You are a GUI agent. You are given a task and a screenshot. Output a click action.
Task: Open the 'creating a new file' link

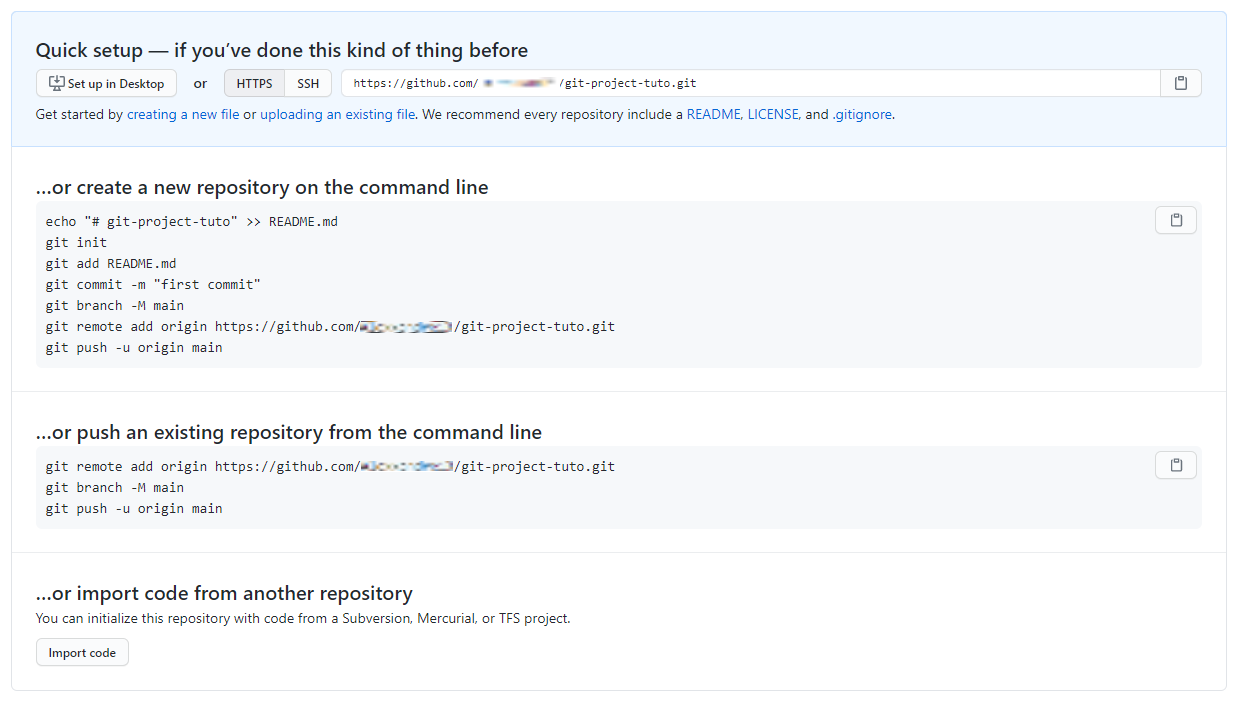pyautogui.click(x=183, y=114)
